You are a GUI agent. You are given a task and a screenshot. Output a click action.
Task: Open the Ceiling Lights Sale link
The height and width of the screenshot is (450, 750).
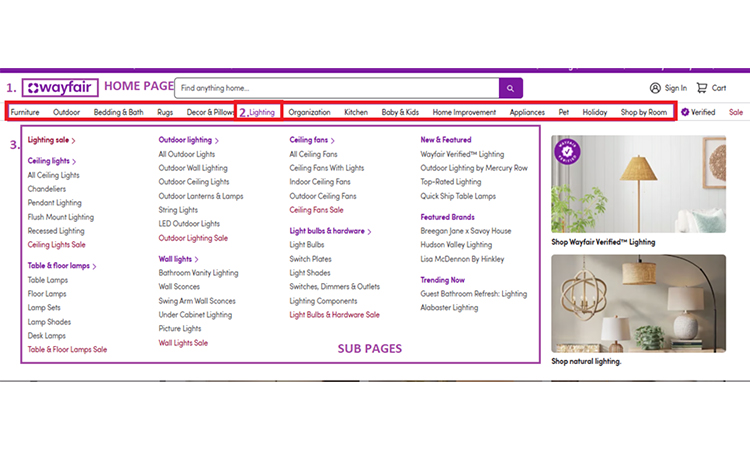56,244
